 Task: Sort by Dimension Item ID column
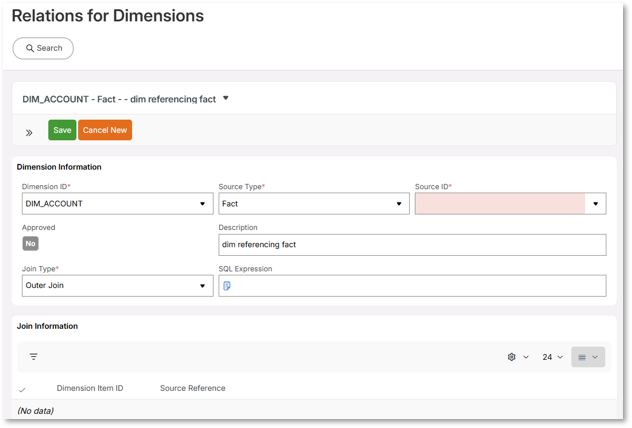point(90,388)
